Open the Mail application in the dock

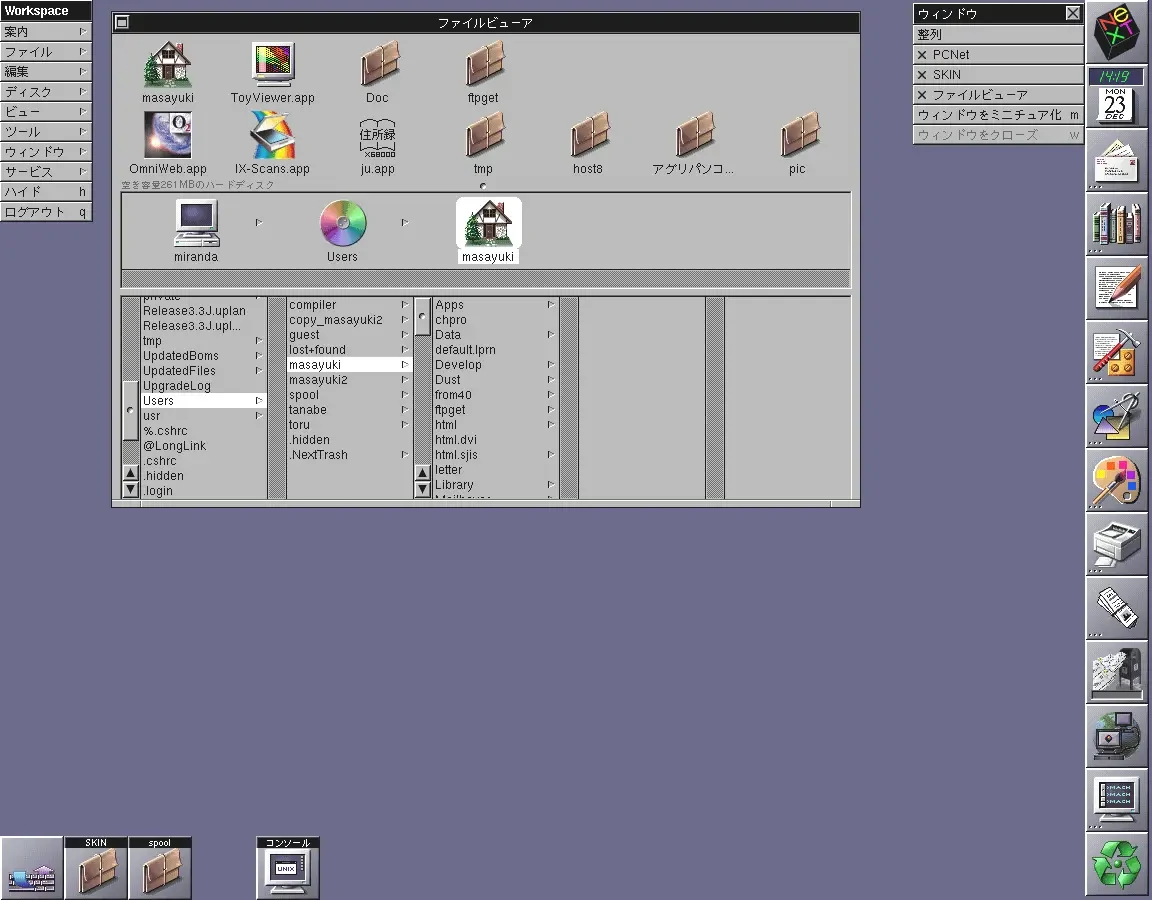point(1116,162)
